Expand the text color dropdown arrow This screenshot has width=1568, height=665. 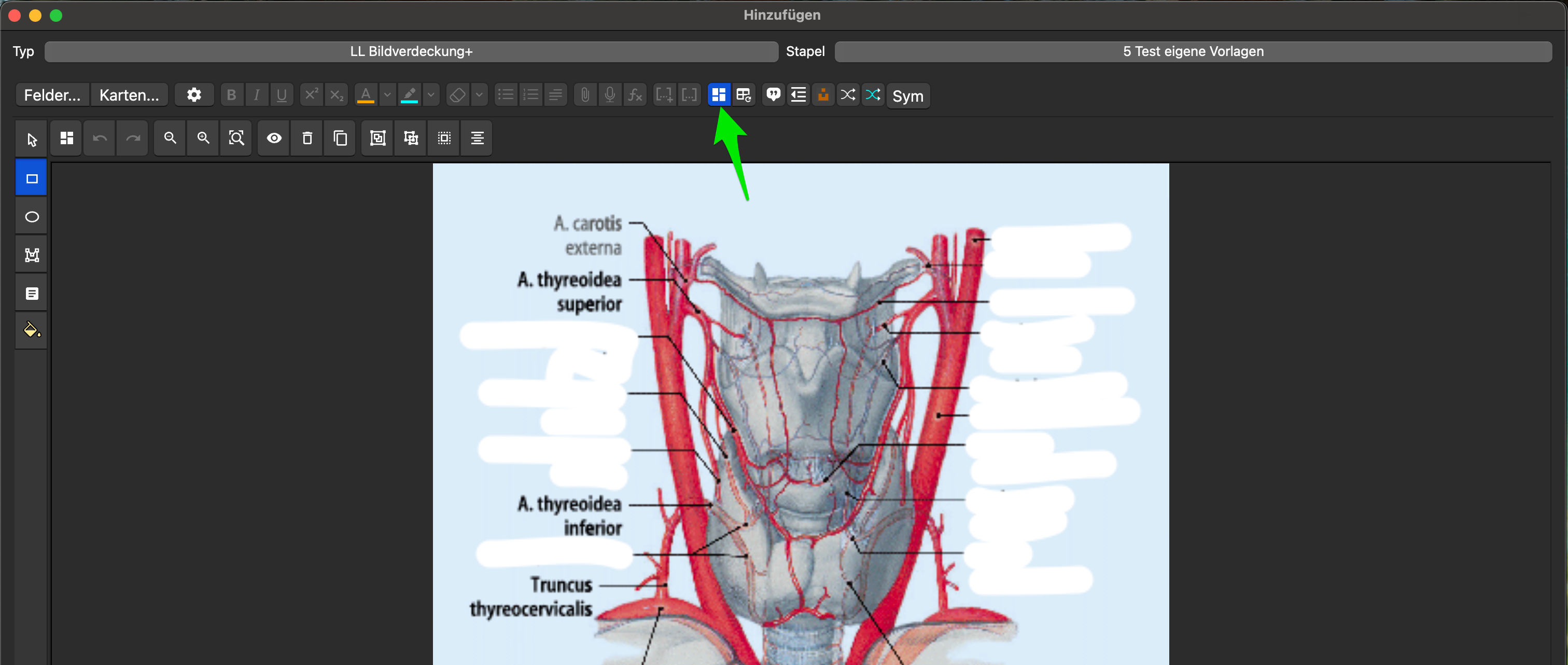pos(387,95)
